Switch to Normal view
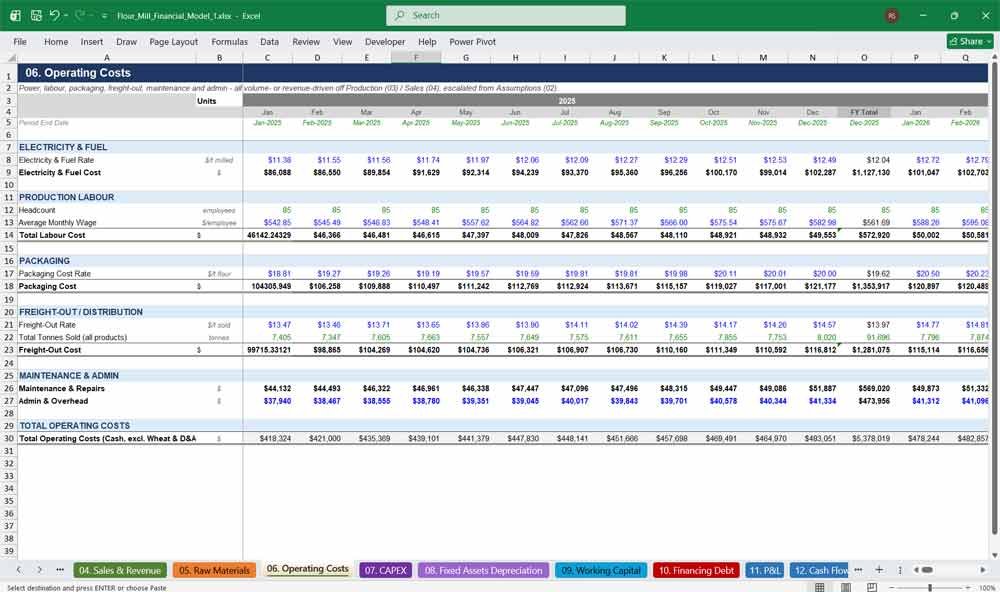Screen dimensions: 1000x592 coord(820,587)
